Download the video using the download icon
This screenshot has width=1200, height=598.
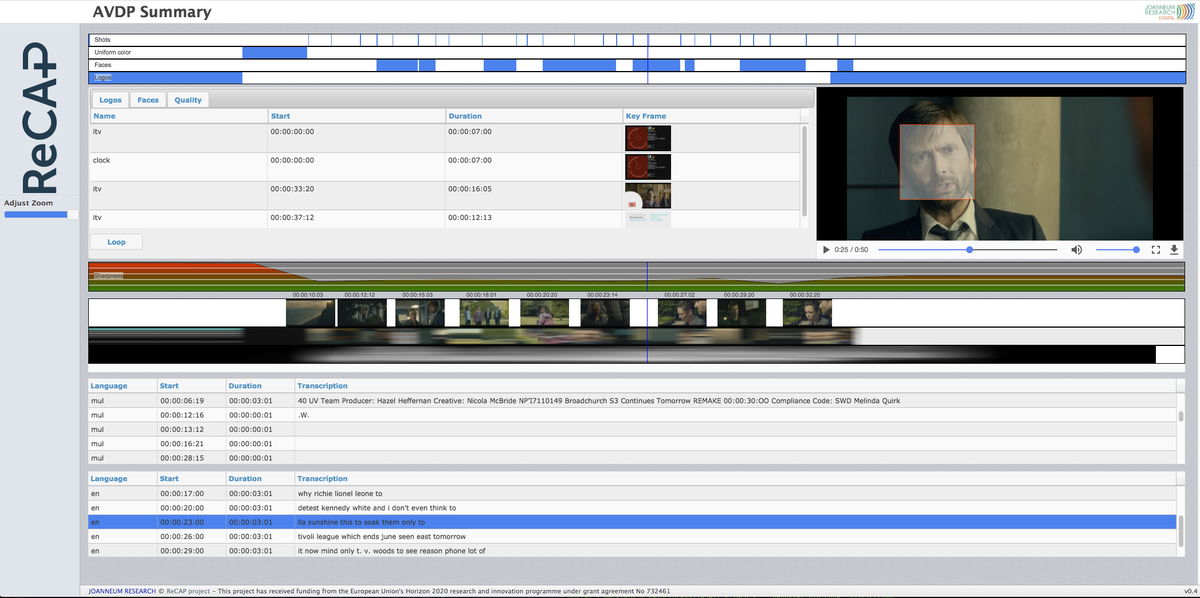coord(1174,249)
